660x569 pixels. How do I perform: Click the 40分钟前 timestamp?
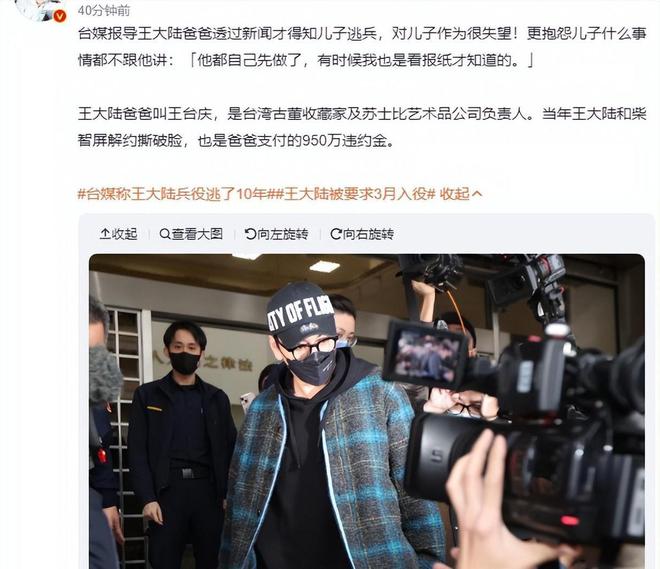pos(104,10)
